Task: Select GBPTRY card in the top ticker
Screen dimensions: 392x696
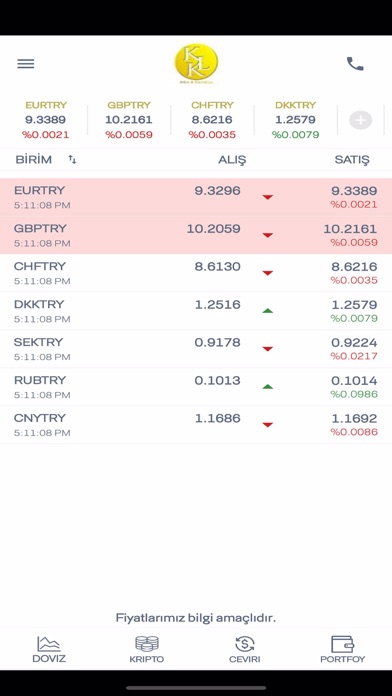Action: [x=129, y=120]
